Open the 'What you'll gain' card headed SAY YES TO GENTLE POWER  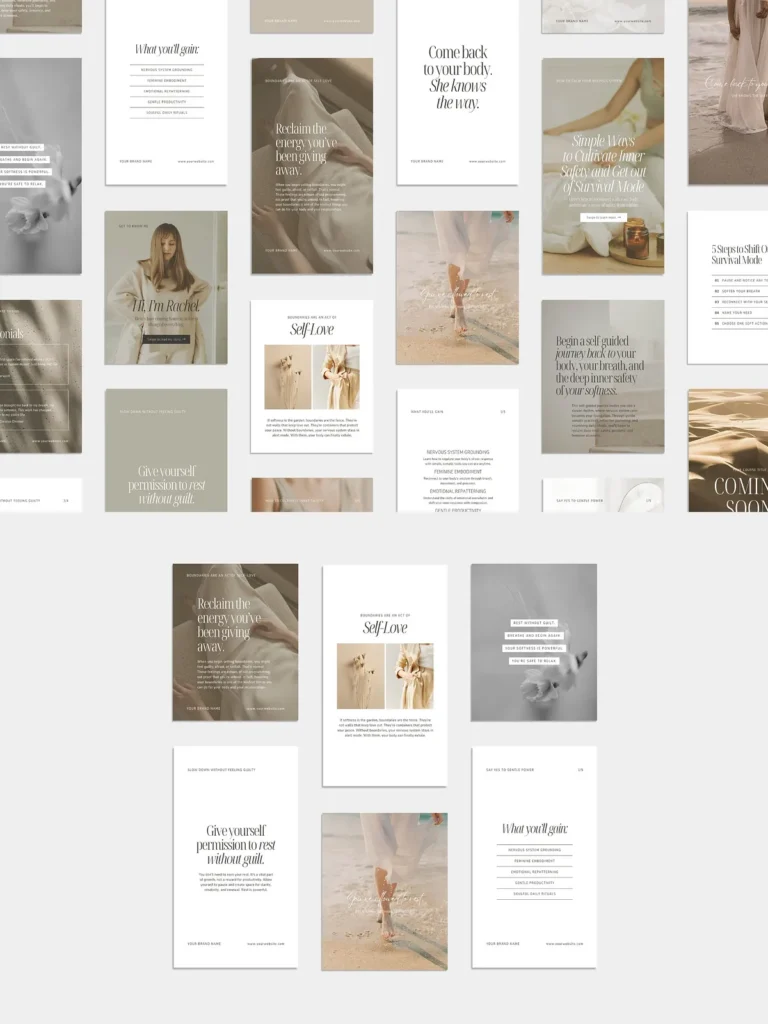[x=534, y=857]
